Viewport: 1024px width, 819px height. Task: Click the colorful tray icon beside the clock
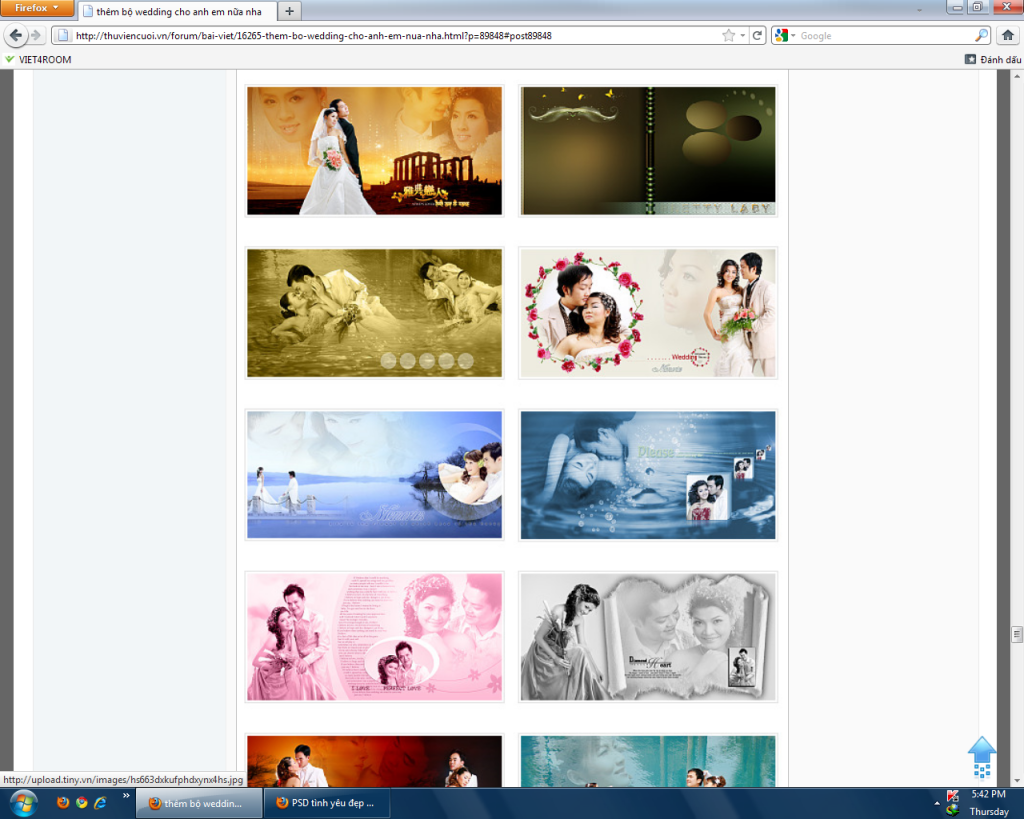(953, 811)
